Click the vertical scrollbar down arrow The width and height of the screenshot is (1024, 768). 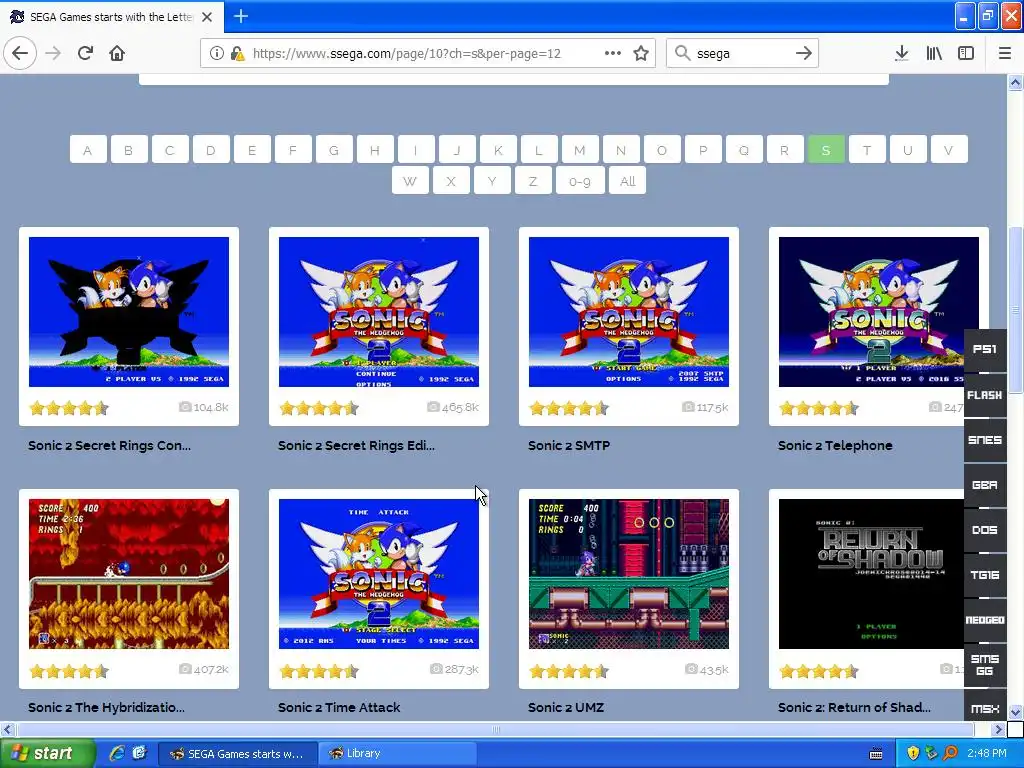coord(1015,712)
